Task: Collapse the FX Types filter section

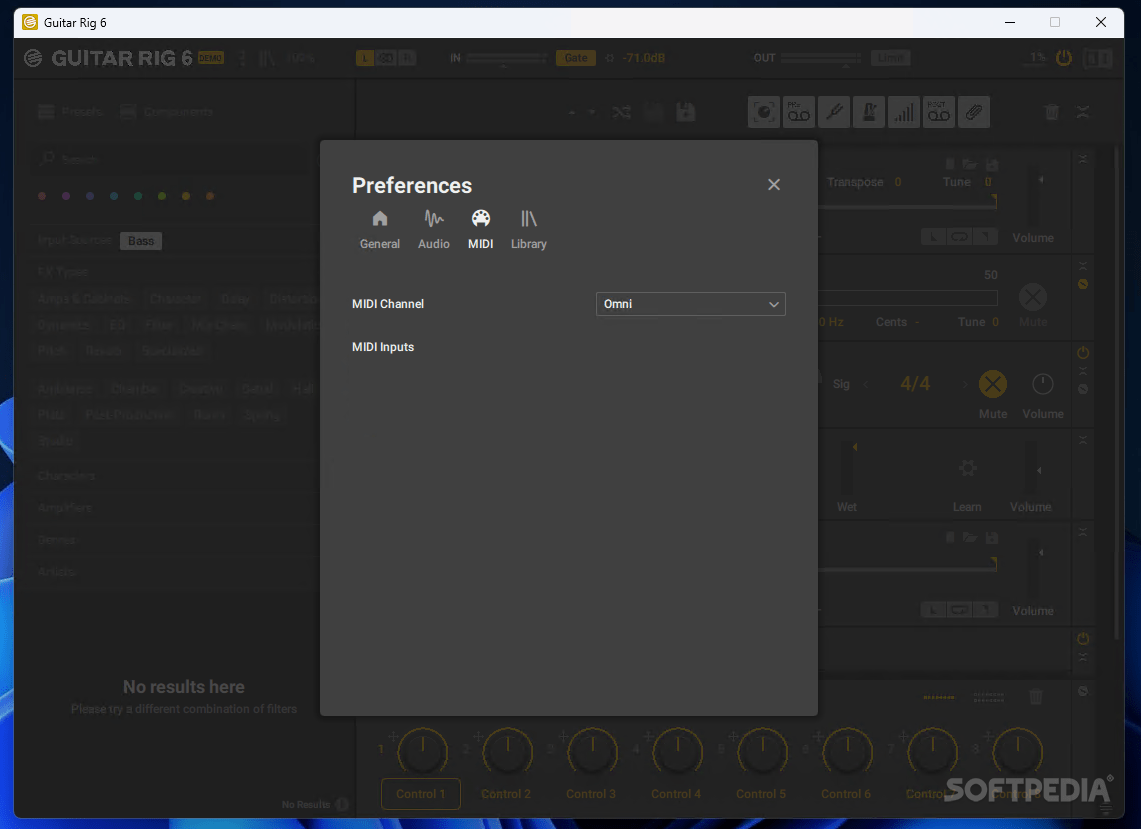Action: tap(63, 272)
